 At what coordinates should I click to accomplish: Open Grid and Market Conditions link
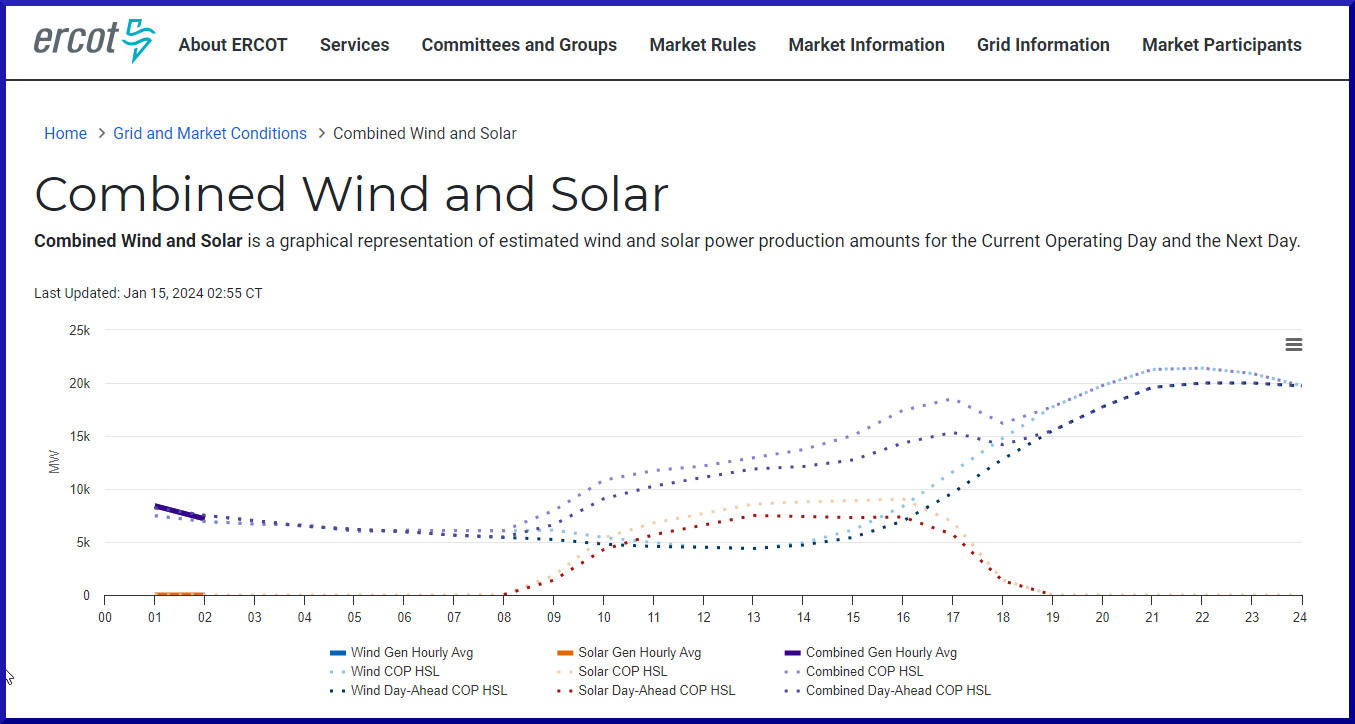(210, 134)
